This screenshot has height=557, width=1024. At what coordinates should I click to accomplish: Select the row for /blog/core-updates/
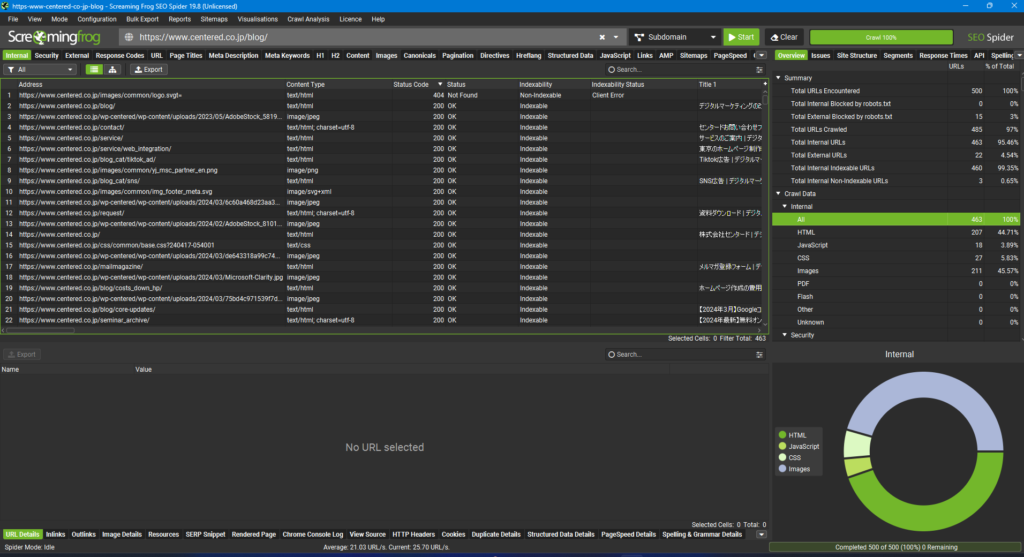tap(382, 310)
